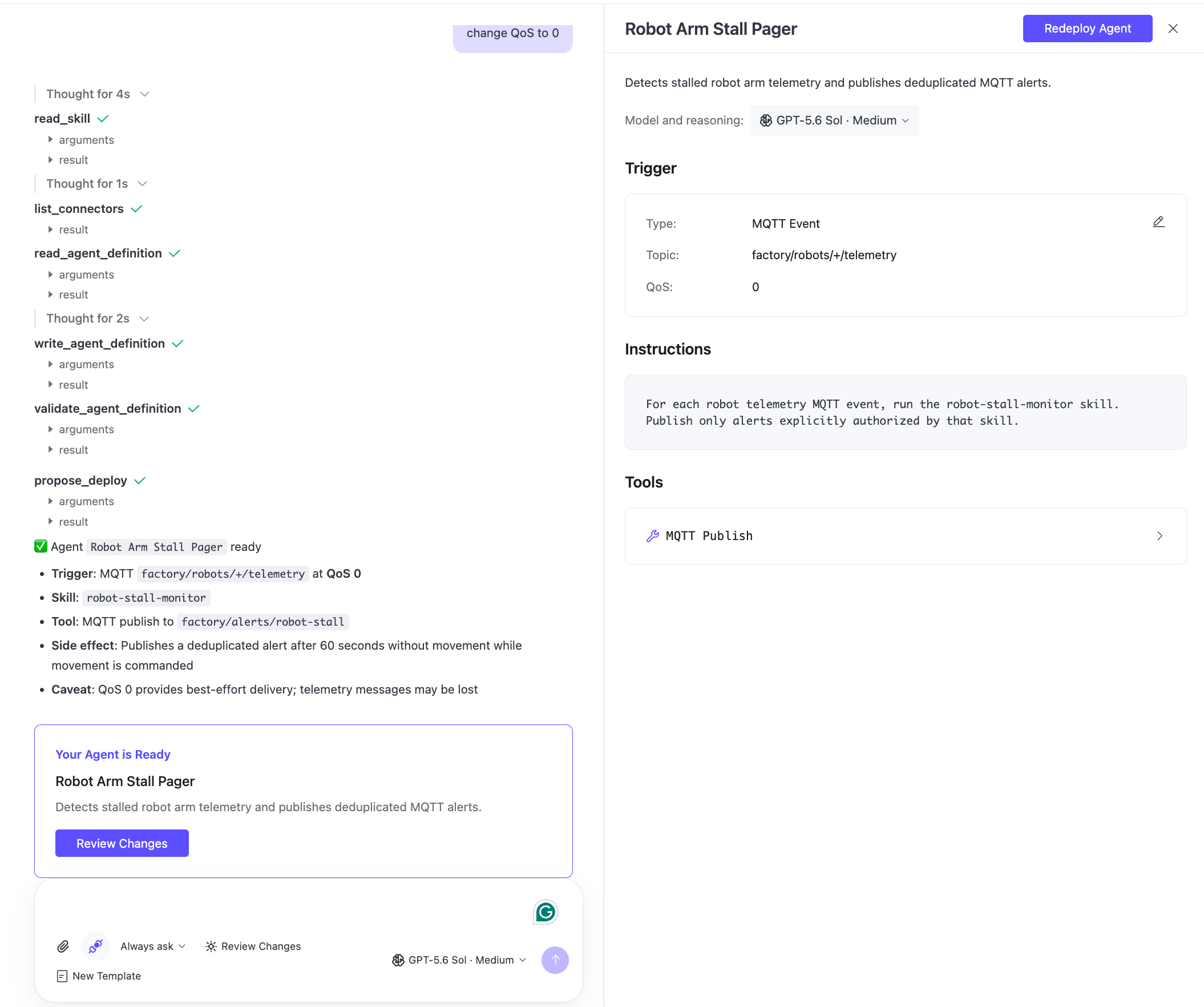Image resolution: width=1204 pixels, height=1007 pixels.
Task: Click the factory/robots/+/telemetry topic value
Action: (x=824, y=255)
